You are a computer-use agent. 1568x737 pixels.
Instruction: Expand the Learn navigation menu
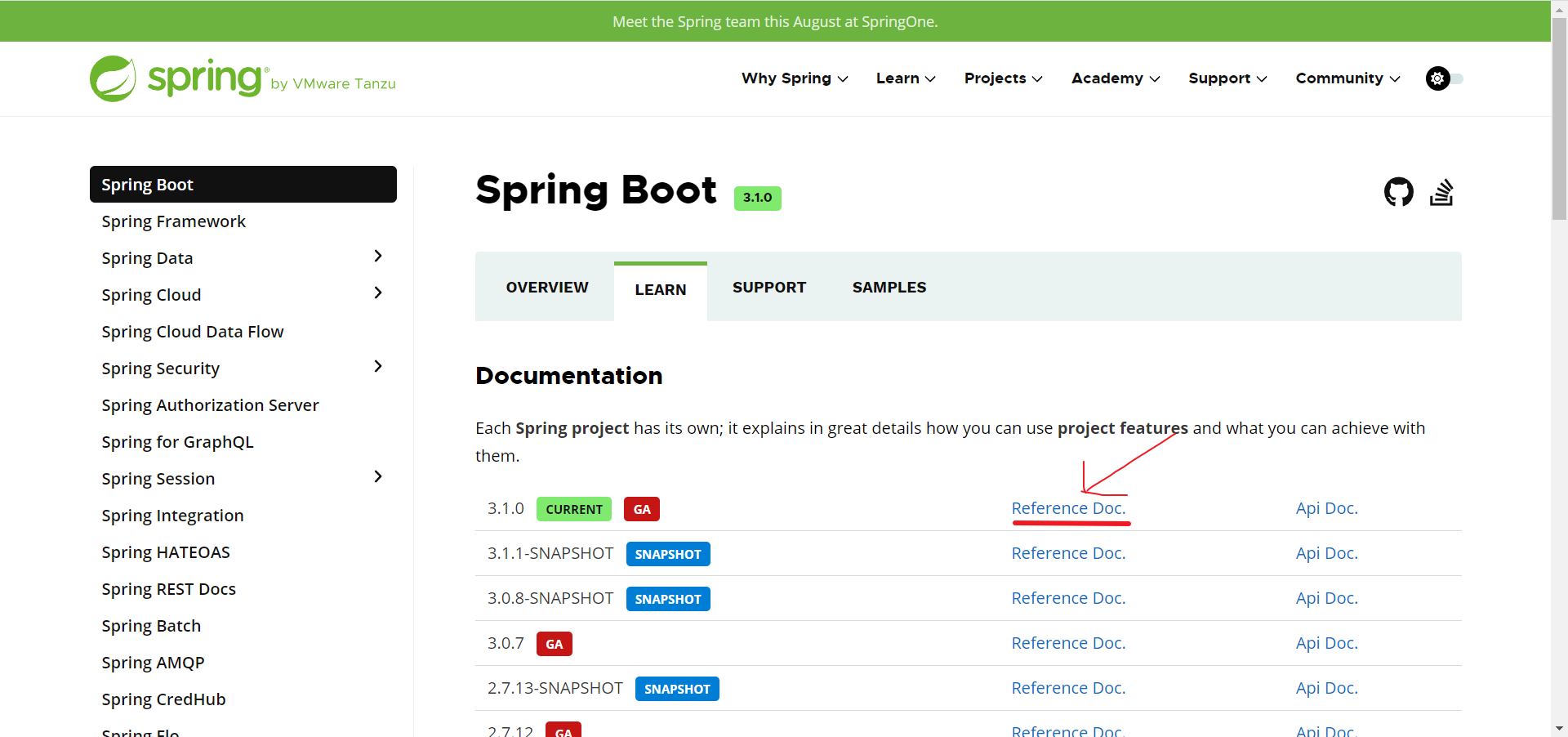pos(906,78)
